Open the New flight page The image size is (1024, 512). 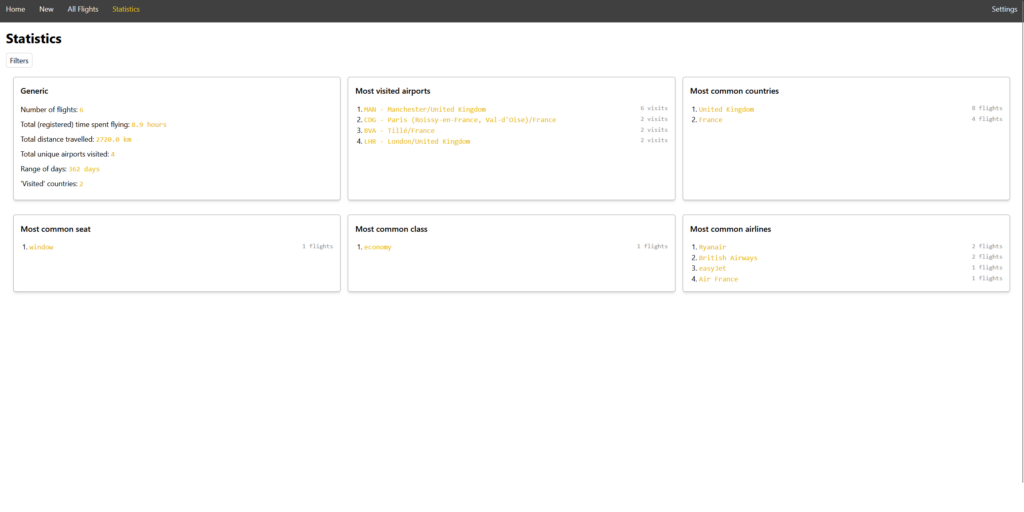point(46,9)
